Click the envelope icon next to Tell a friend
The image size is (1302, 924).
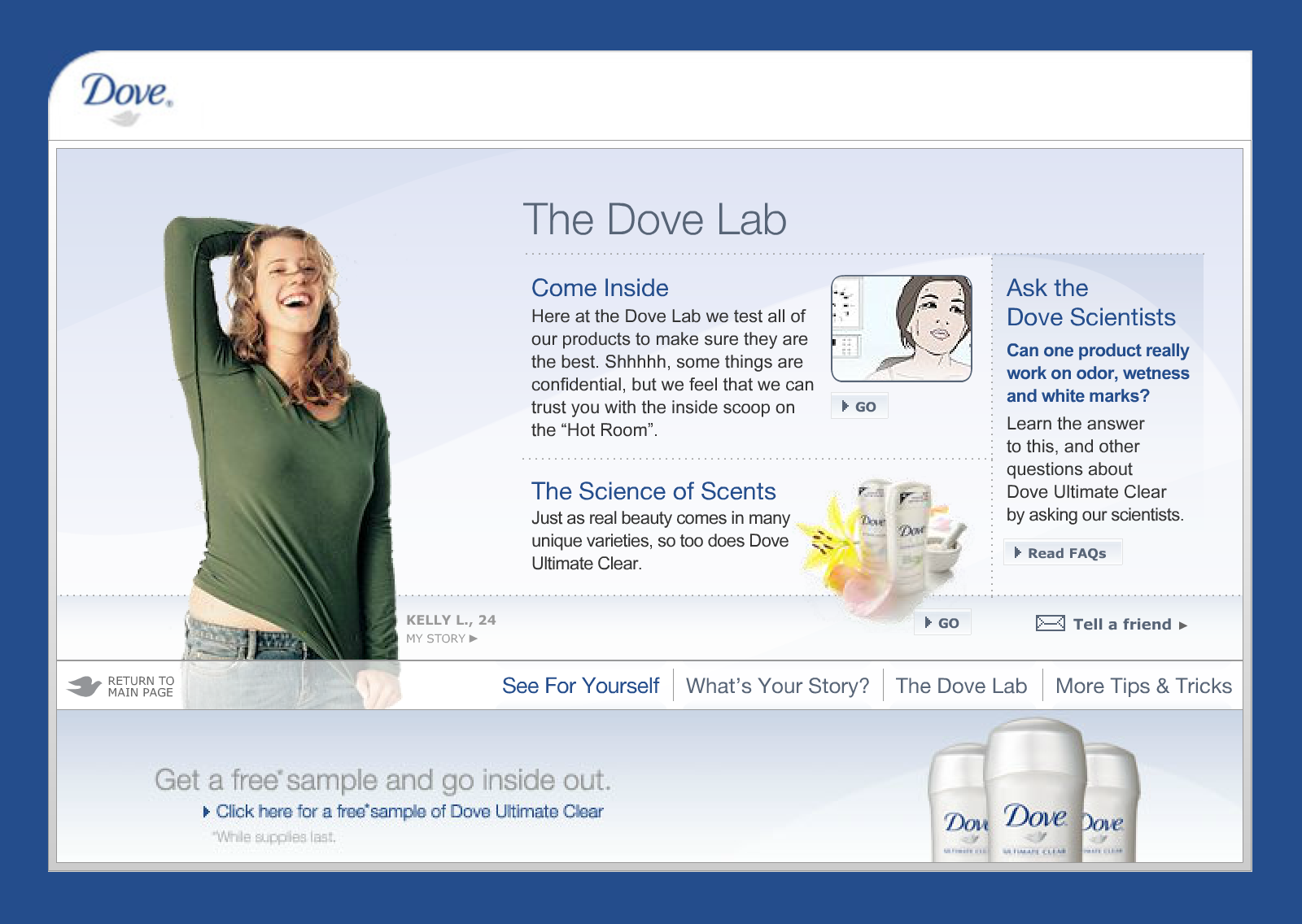[1050, 623]
